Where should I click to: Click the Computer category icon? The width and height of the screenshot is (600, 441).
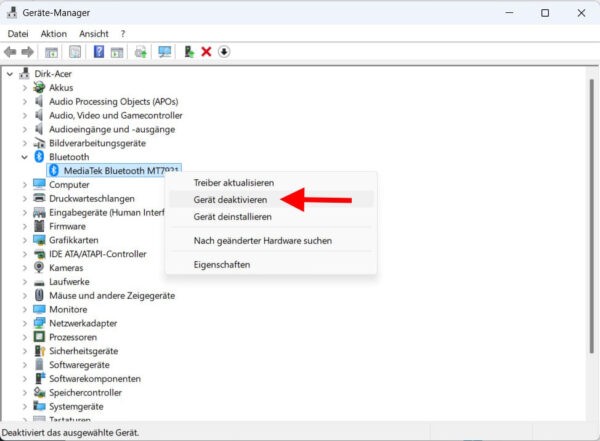pyautogui.click(x=39, y=185)
